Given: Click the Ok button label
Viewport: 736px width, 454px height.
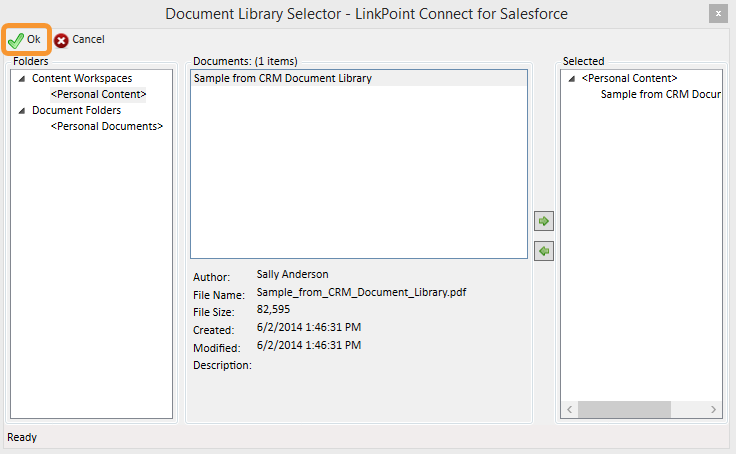Looking at the screenshot, I should click(x=33, y=39).
